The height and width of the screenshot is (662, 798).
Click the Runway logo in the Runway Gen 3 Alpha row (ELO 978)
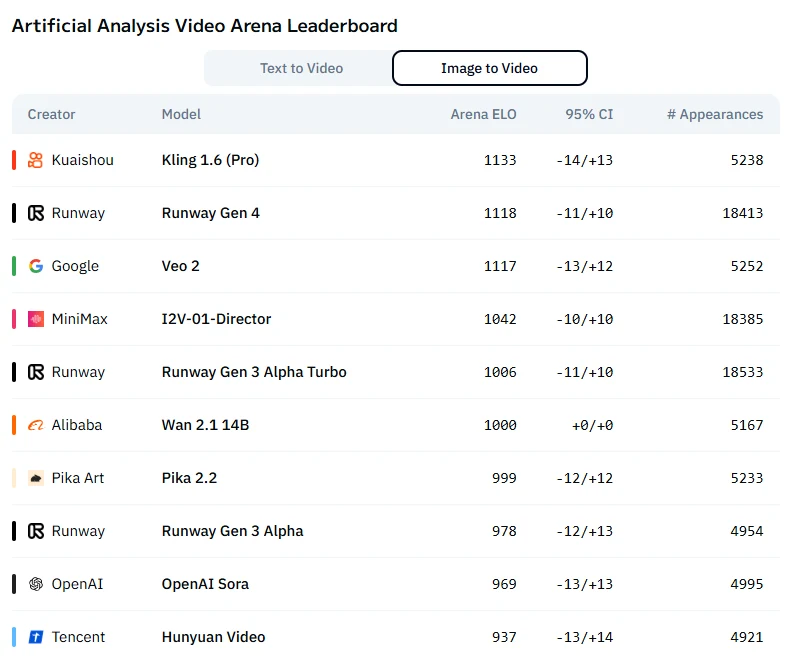36,531
